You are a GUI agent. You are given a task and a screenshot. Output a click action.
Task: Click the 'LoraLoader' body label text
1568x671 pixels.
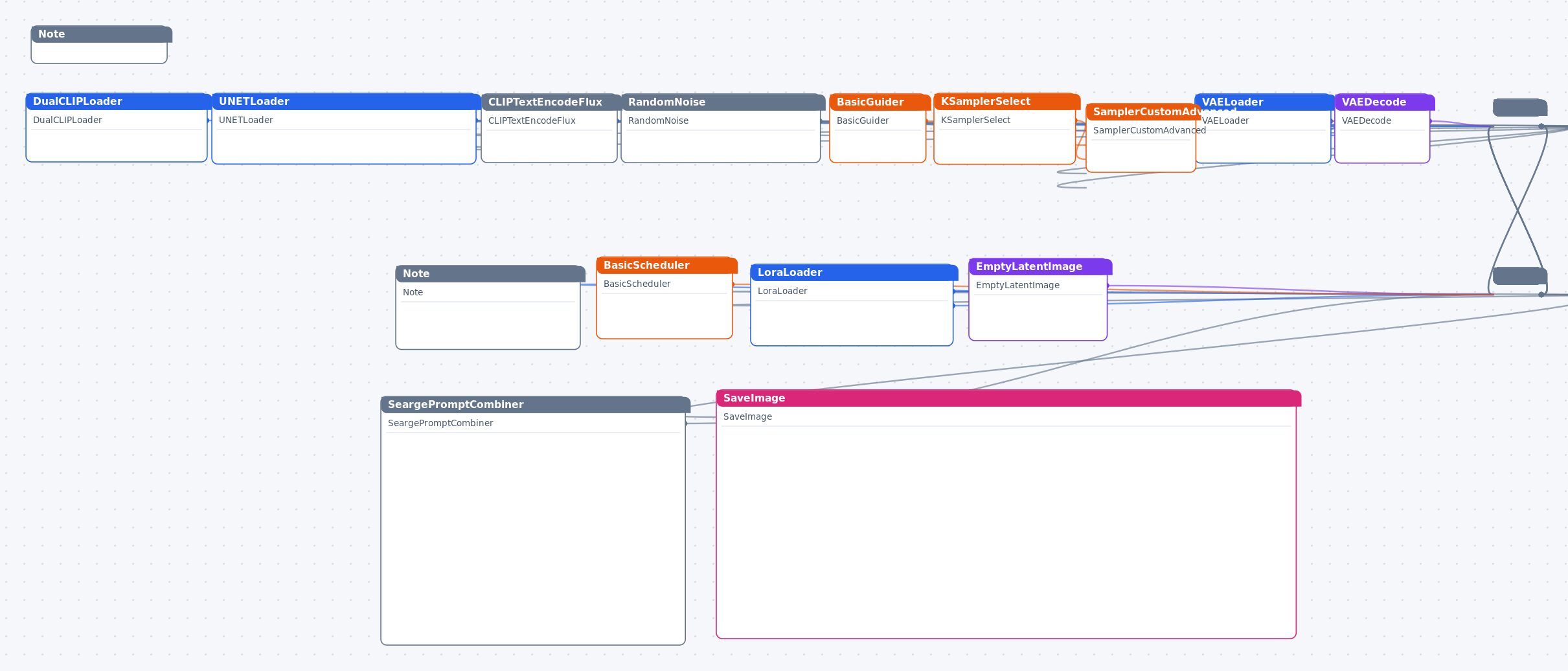pos(782,291)
